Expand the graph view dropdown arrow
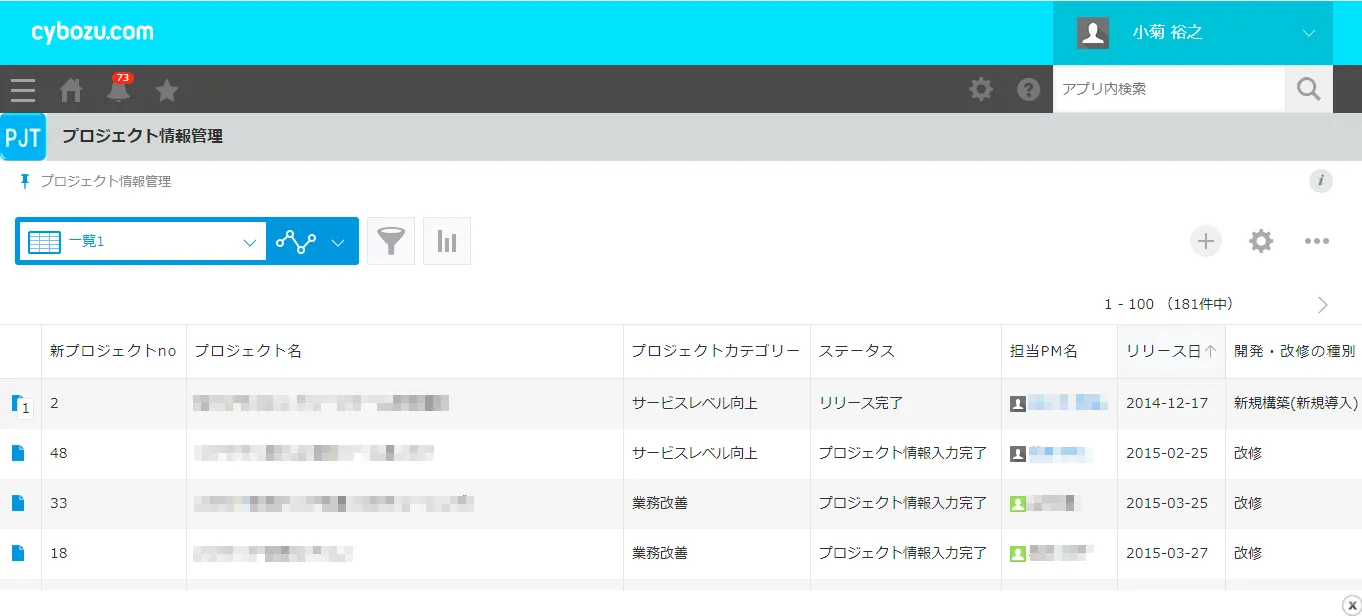Screen dimensions: 1362x616 (338, 242)
